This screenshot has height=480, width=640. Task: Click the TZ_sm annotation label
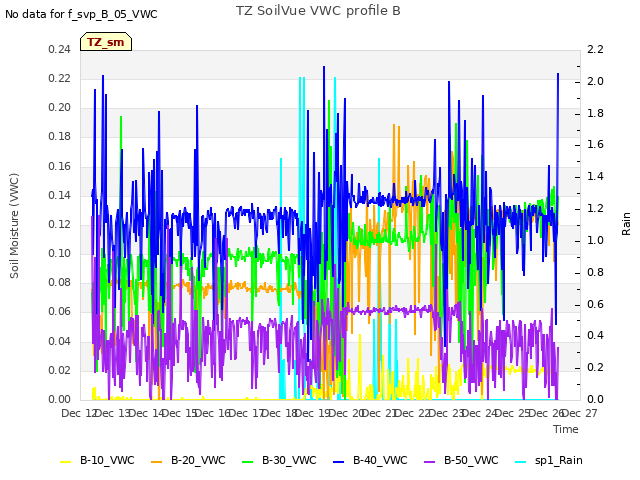[106, 42]
